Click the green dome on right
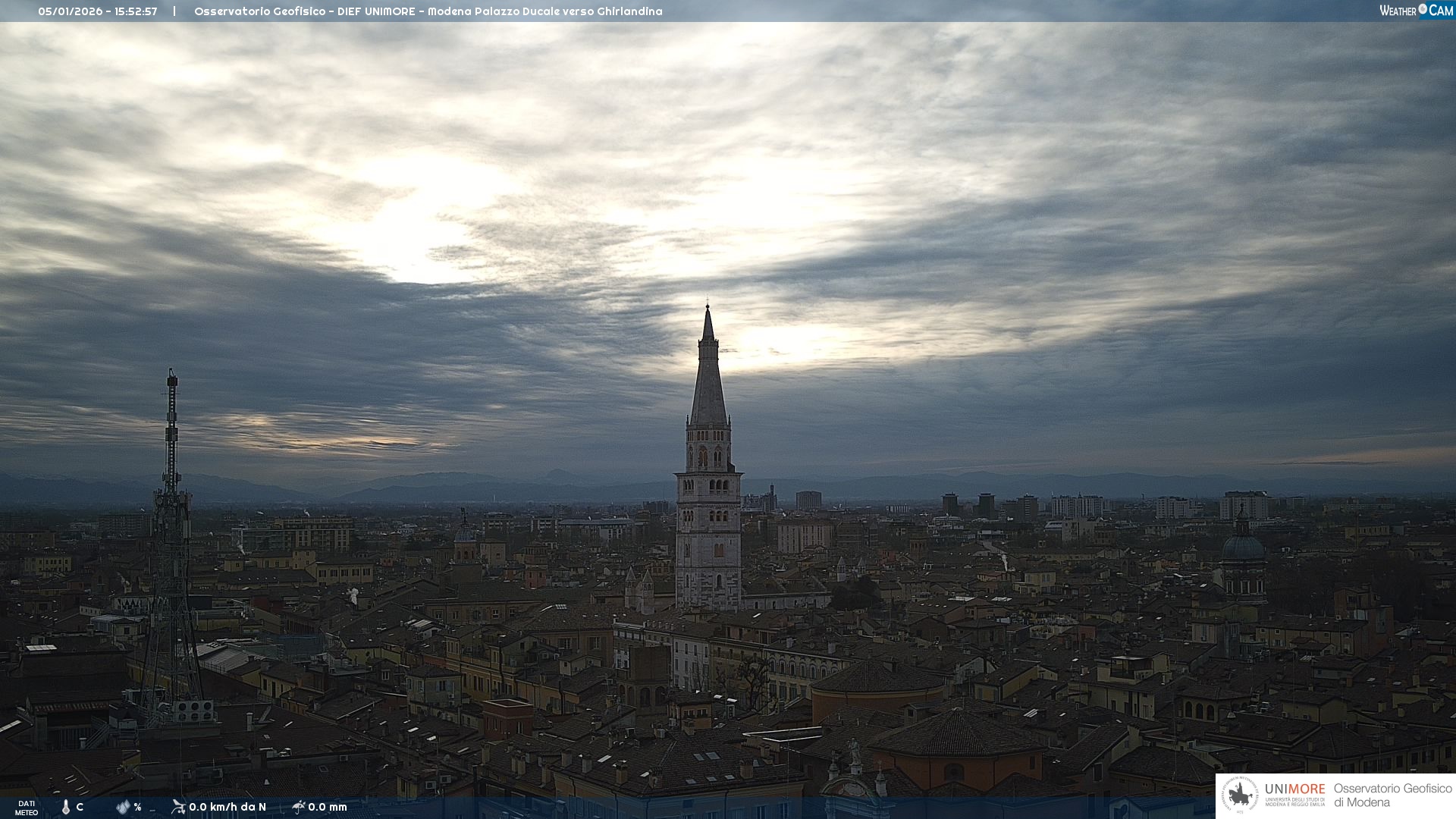The width and height of the screenshot is (1456, 819). tap(1243, 547)
